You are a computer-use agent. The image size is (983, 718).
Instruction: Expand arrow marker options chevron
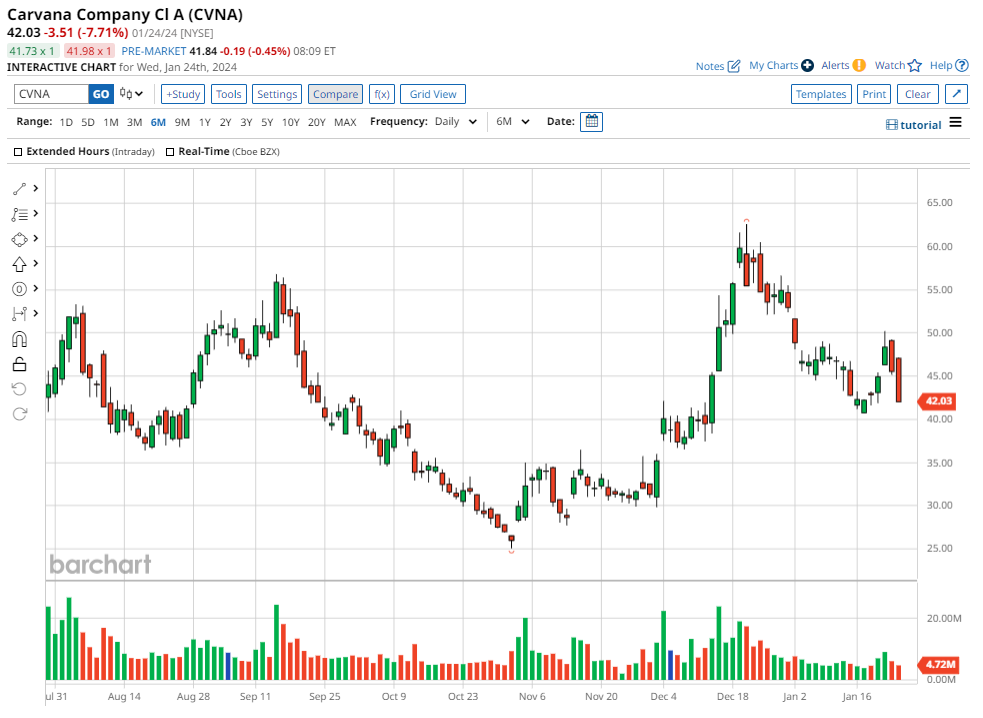pyautogui.click(x=36, y=263)
